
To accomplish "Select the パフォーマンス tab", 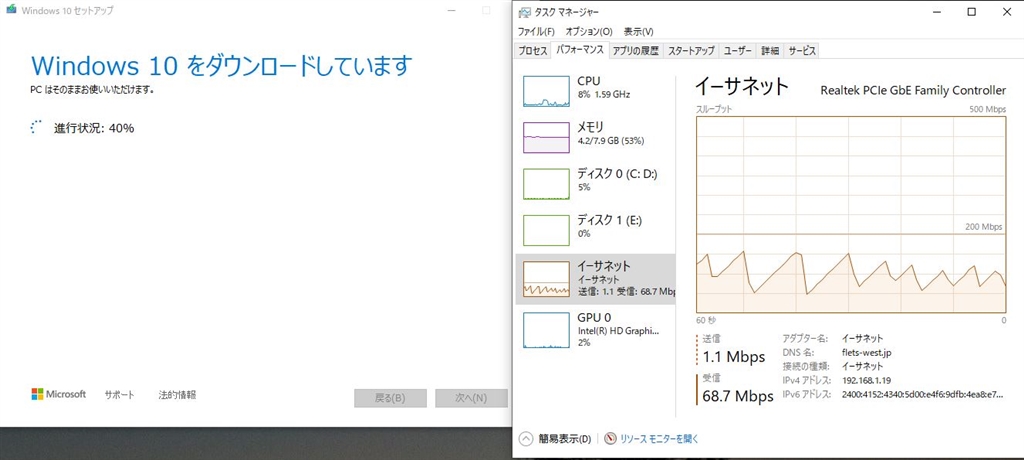I will (580, 50).
